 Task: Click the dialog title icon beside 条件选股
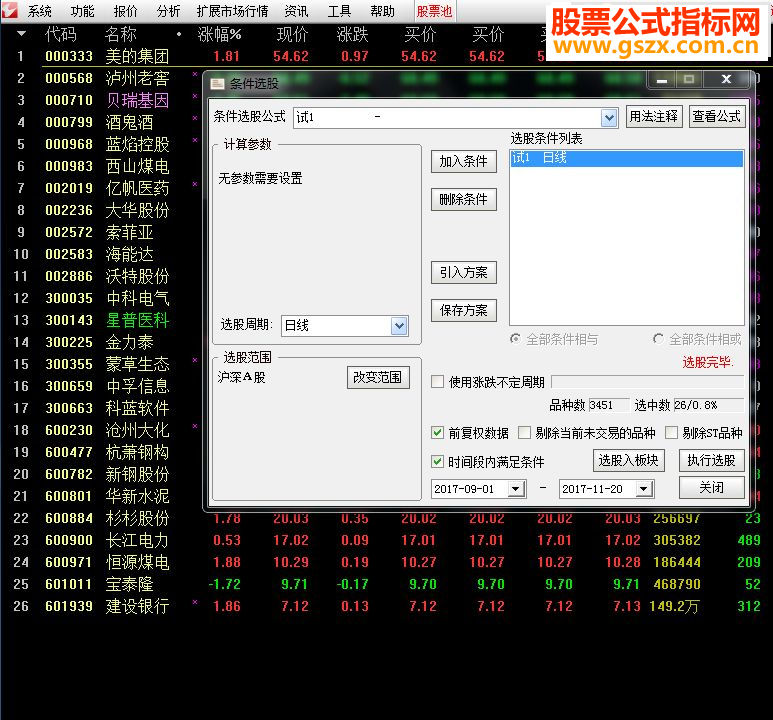point(217,84)
